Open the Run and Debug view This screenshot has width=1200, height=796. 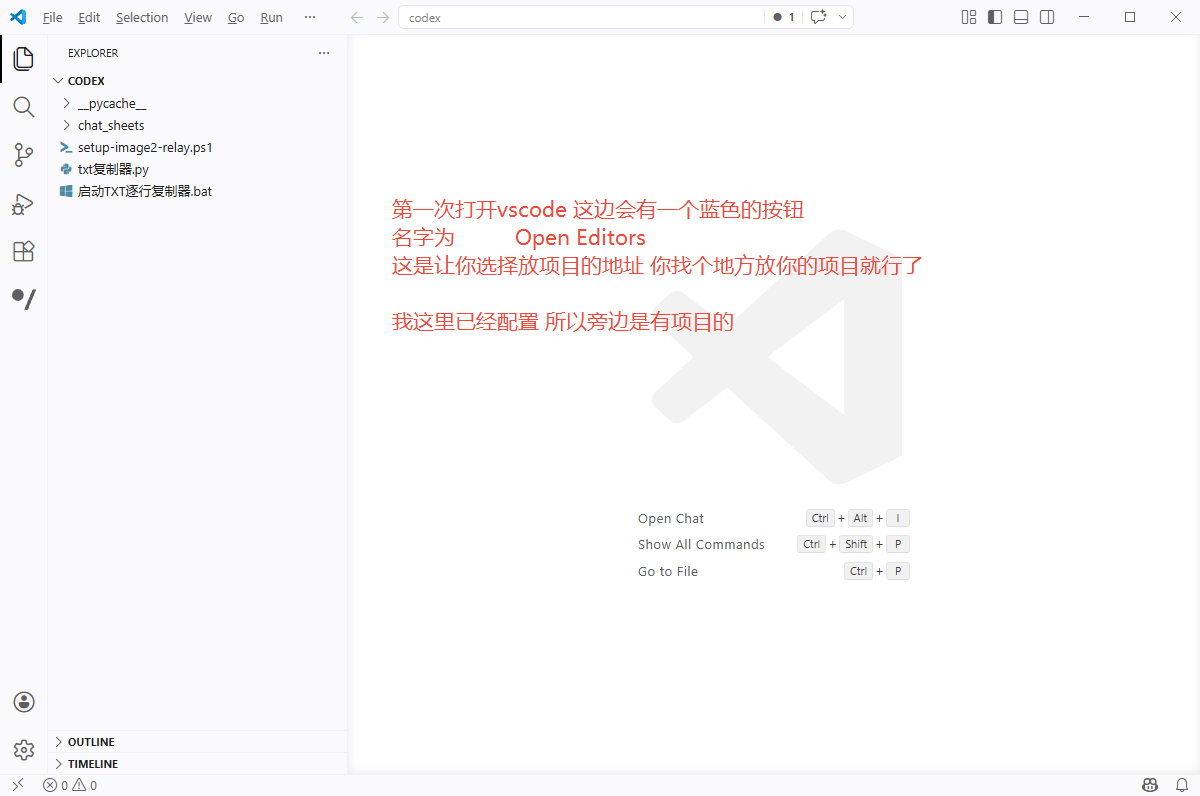[23, 203]
